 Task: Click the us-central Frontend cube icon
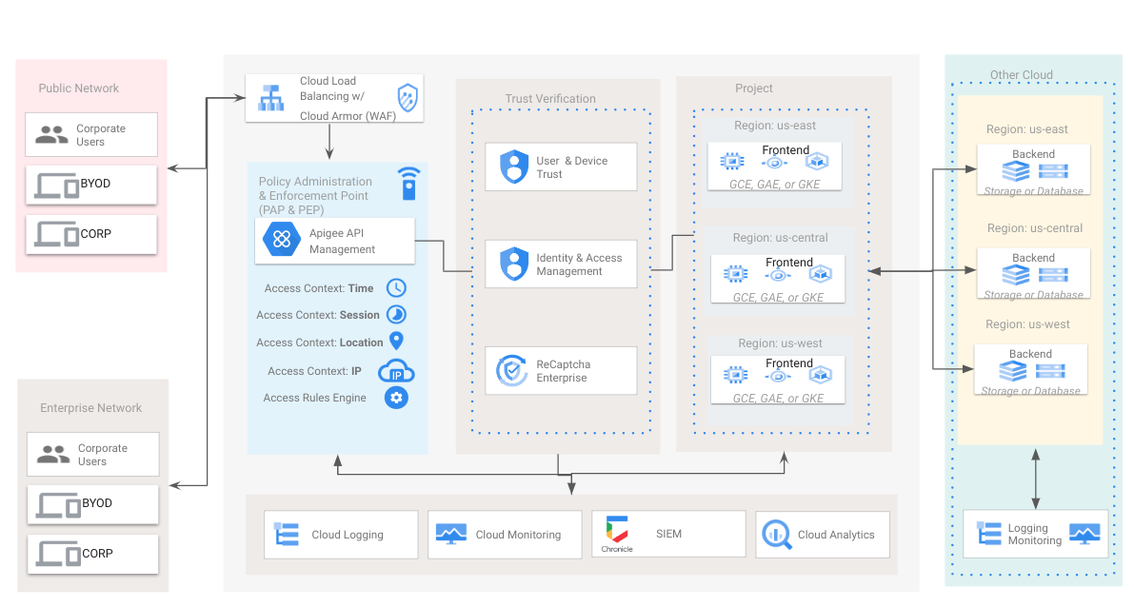820,274
